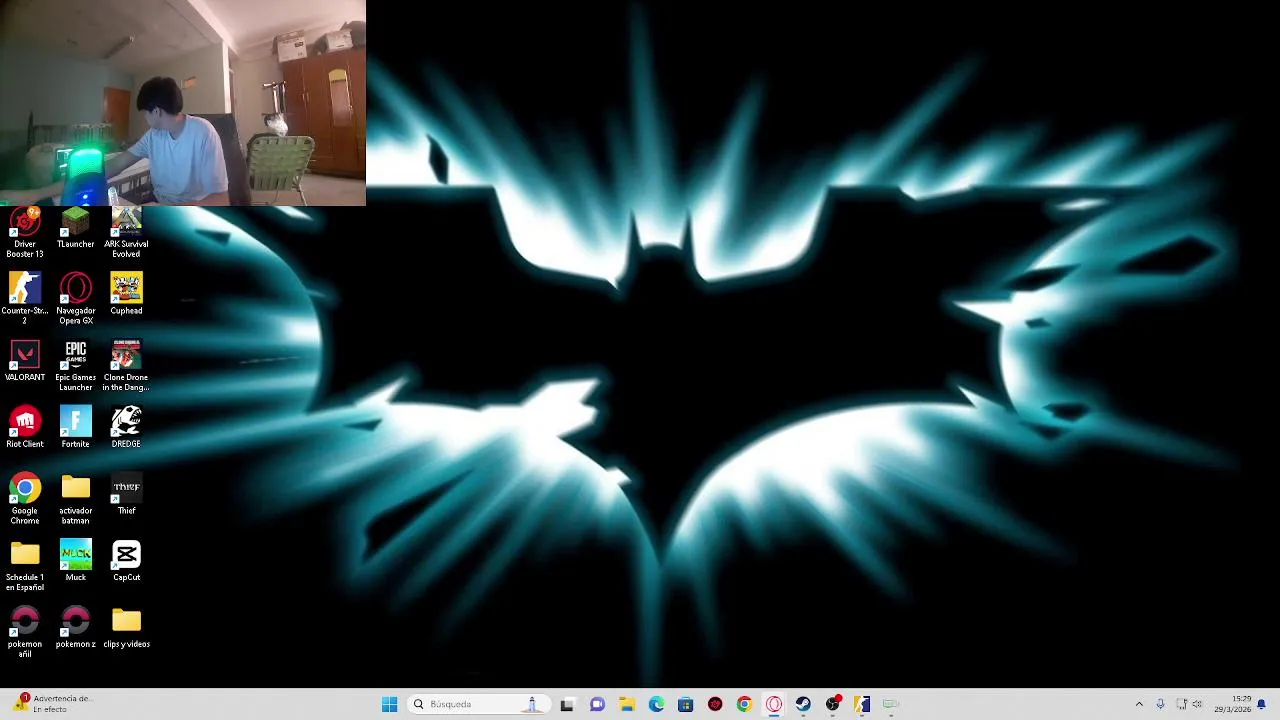Viewport: 1280px width, 720px height.
Task: Open Driver Booster 13 desktop shortcut
Action: pyautogui.click(x=25, y=232)
